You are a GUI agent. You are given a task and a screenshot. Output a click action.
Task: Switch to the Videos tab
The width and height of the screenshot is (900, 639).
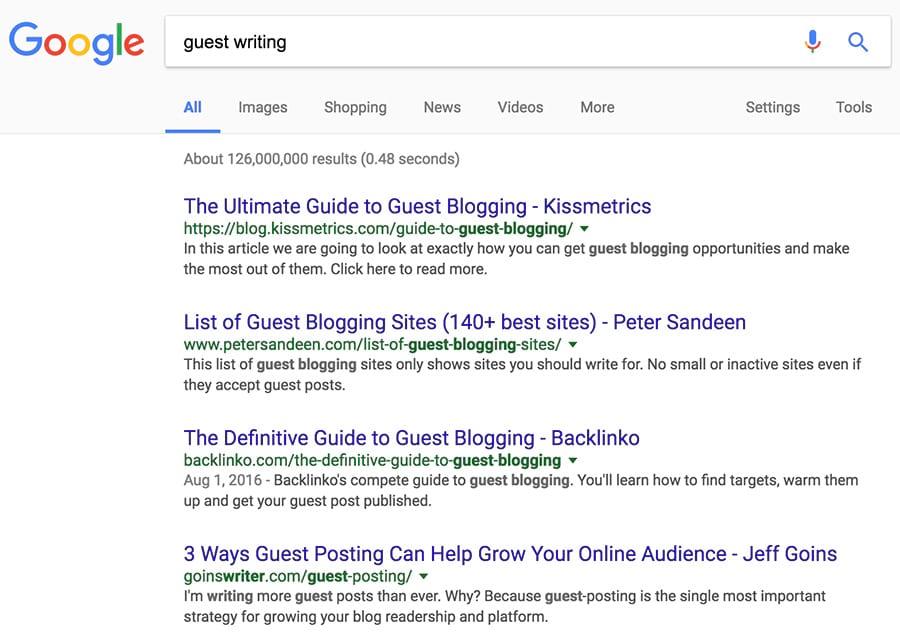[x=520, y=107]
